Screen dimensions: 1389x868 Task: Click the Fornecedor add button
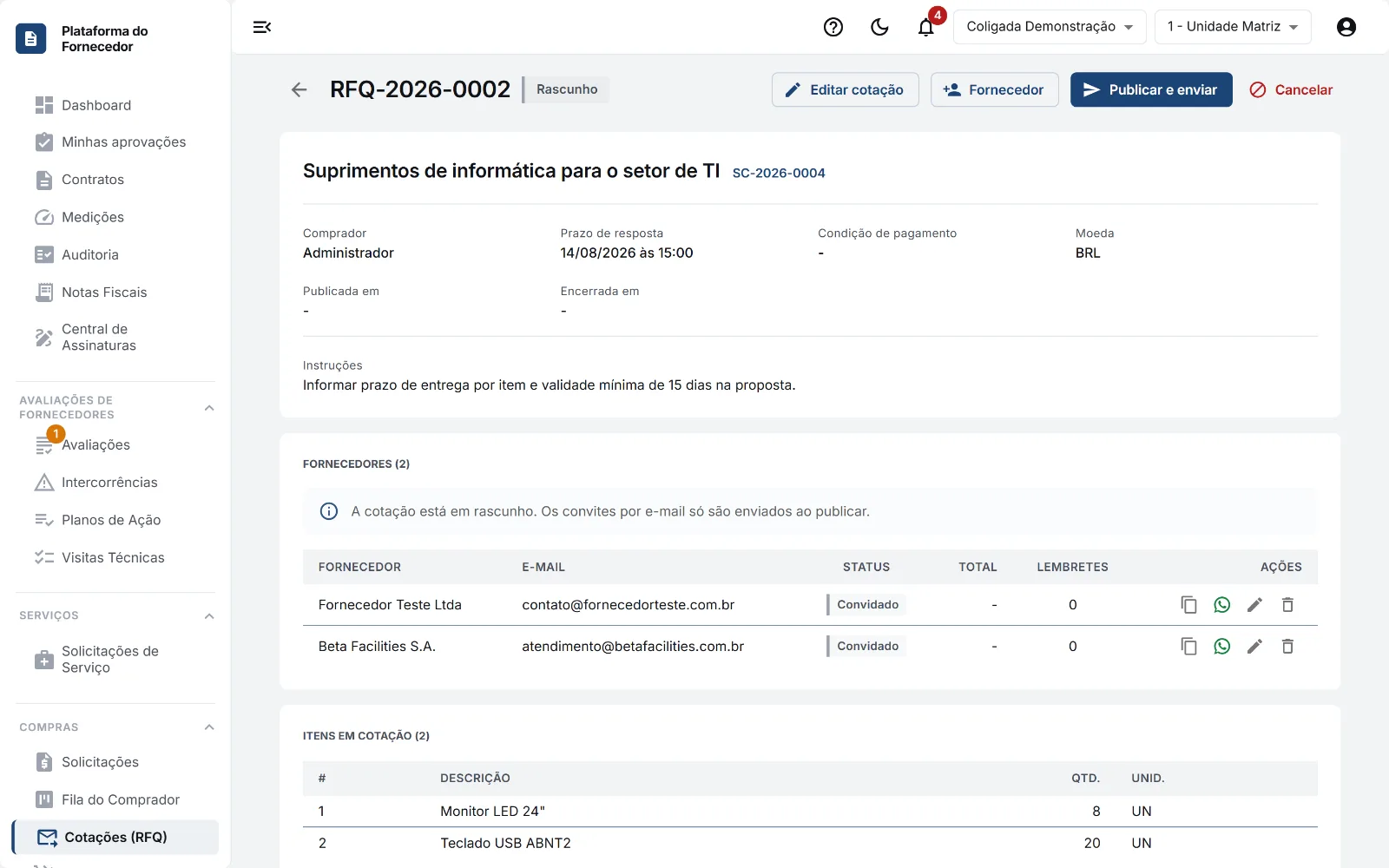point(994,89)
